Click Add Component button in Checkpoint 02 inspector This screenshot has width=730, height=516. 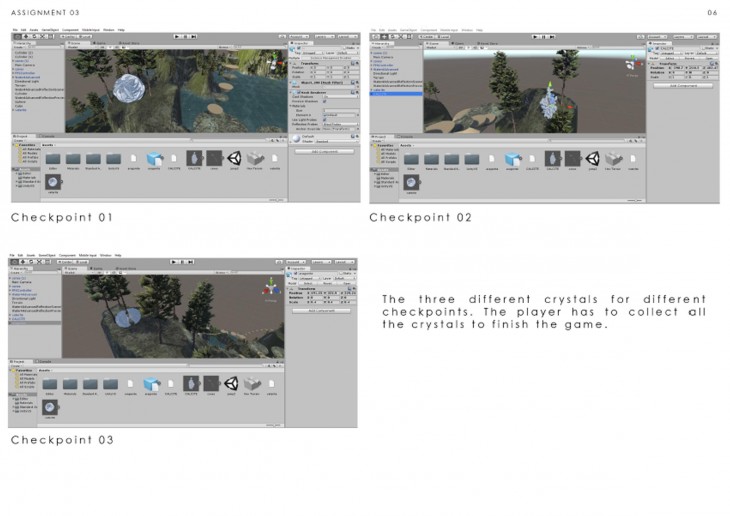682,86
